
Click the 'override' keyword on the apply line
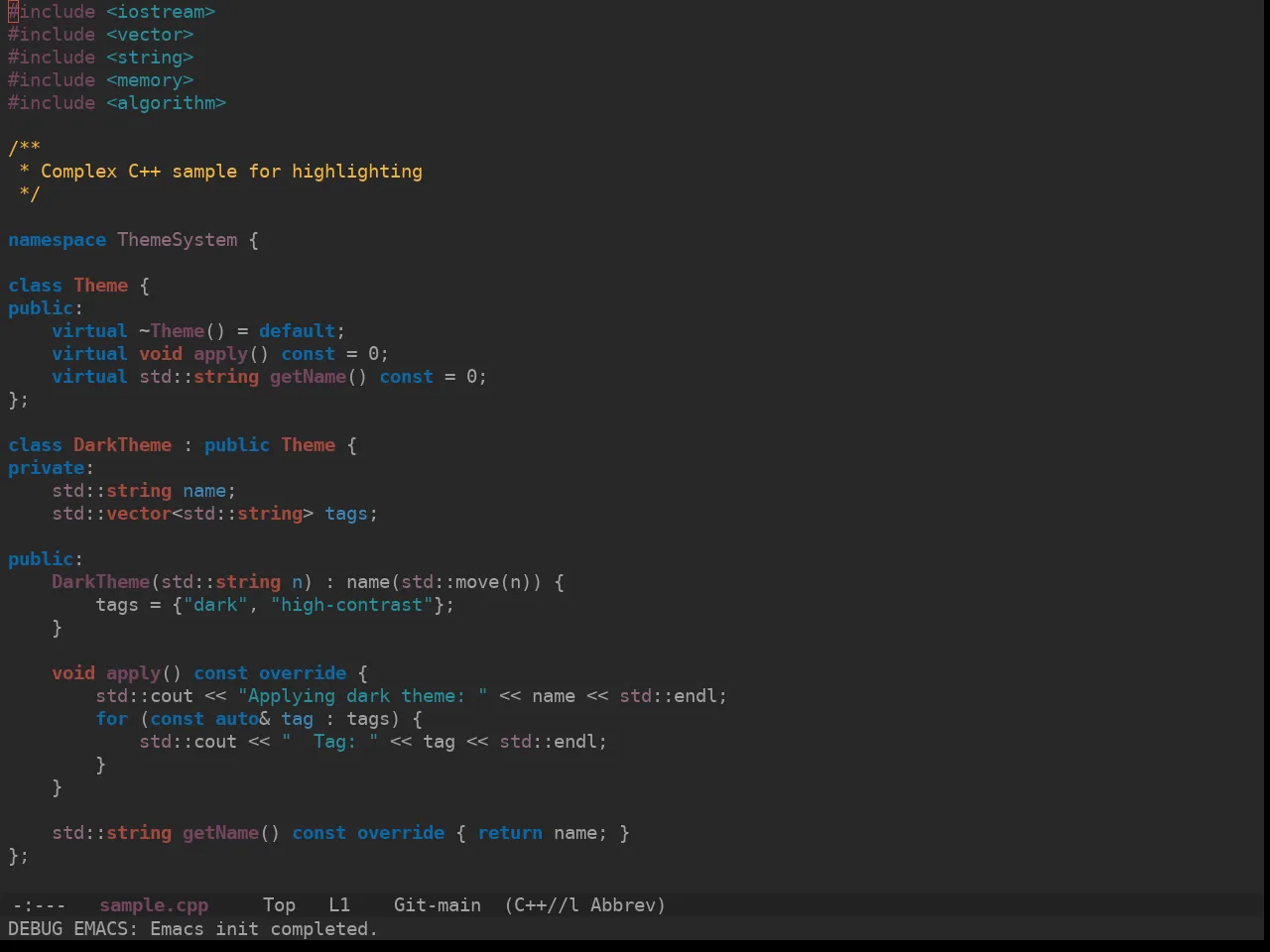(x=303, y=673)
